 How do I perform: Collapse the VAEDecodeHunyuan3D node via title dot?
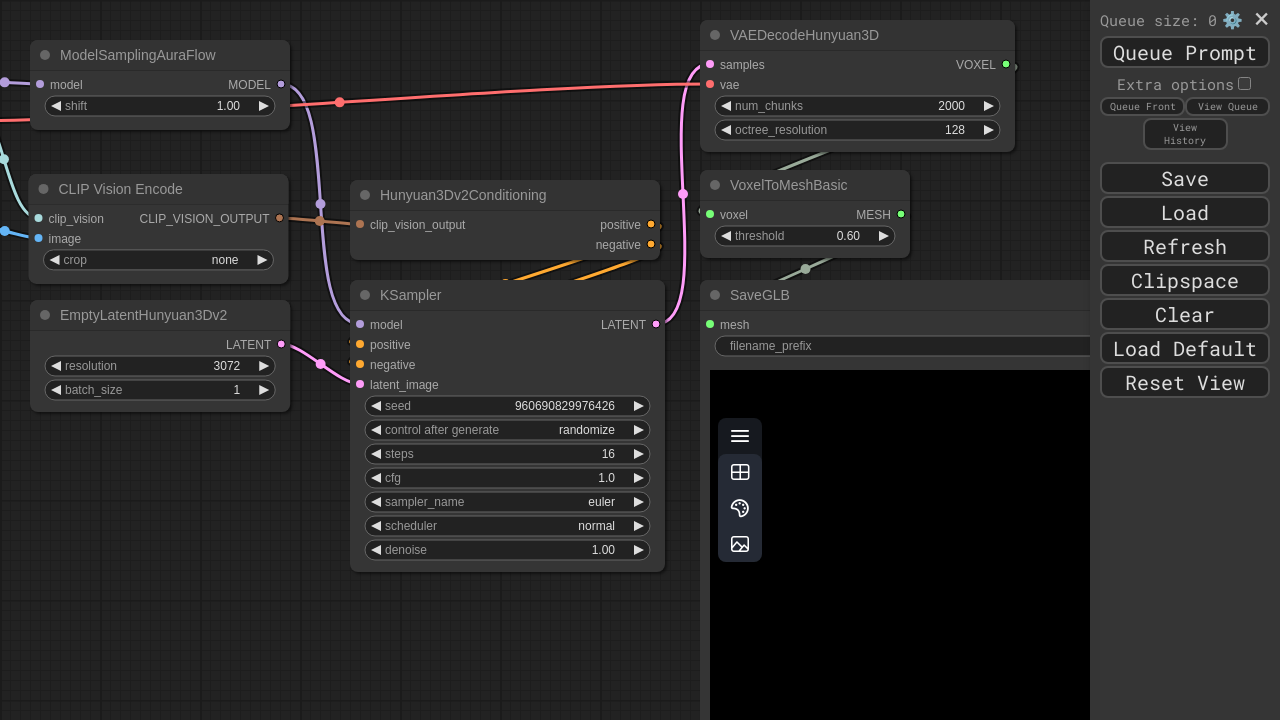[715, 35]
